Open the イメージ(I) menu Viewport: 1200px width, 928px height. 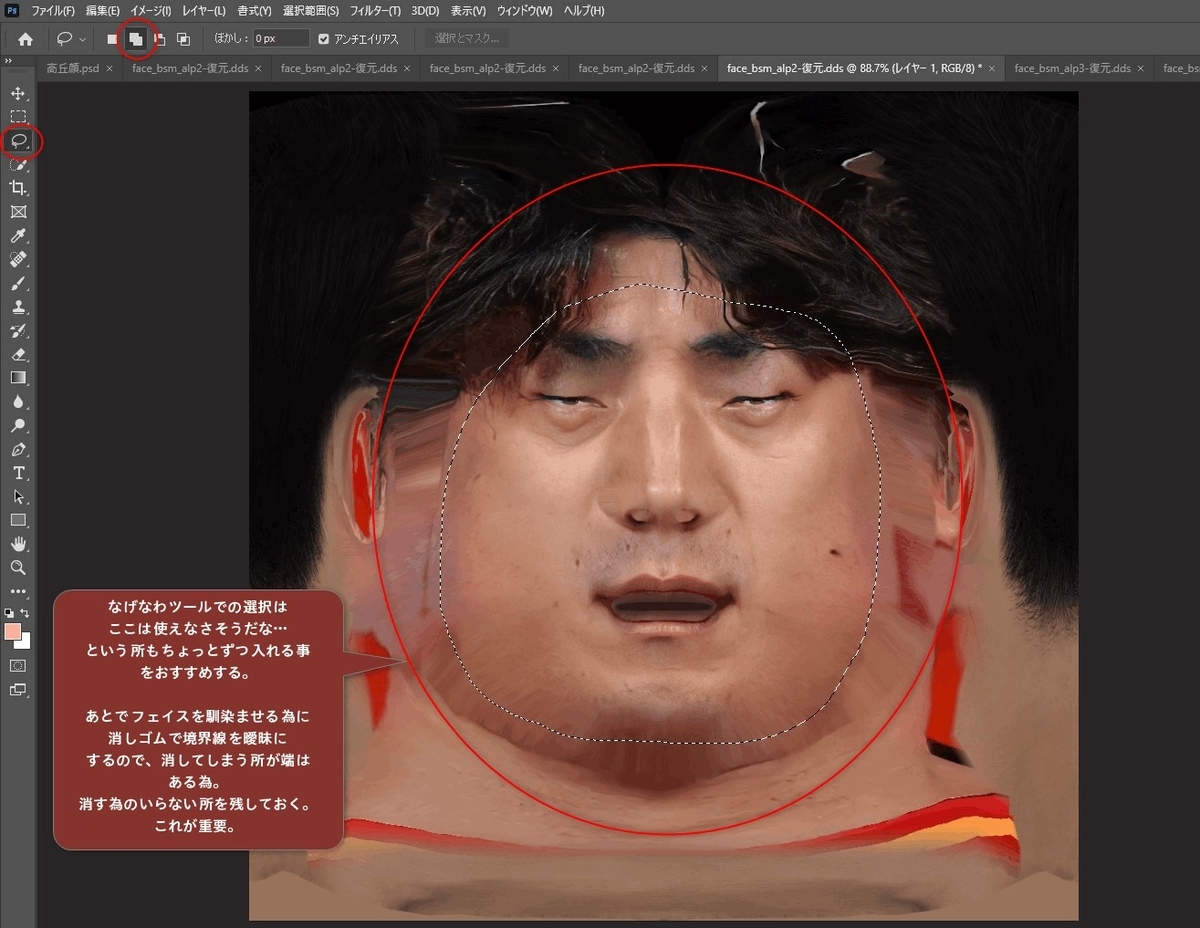click(x=151, y=11)
